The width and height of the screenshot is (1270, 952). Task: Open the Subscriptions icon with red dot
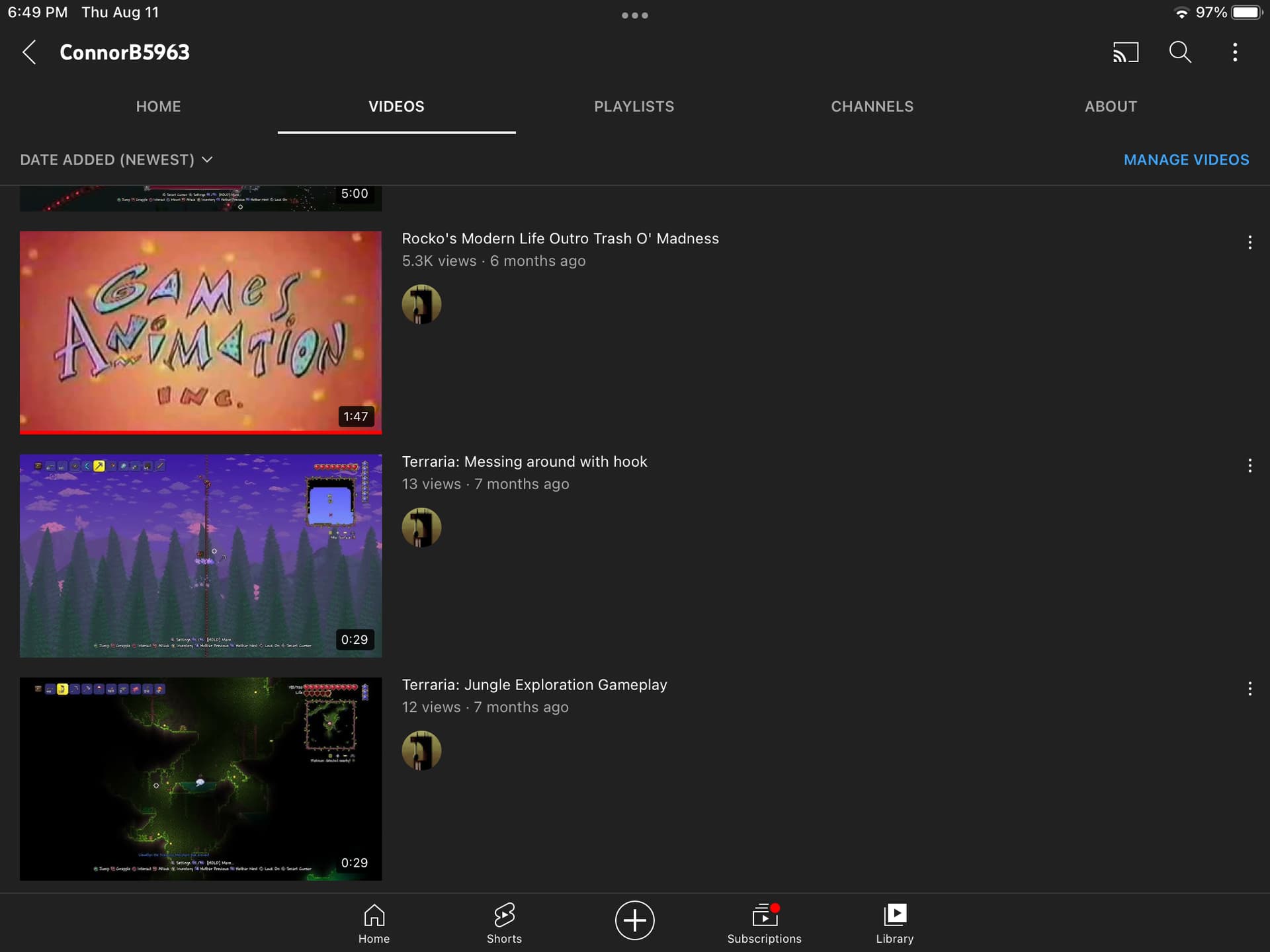pyautogui.click(x=764, y=923)
